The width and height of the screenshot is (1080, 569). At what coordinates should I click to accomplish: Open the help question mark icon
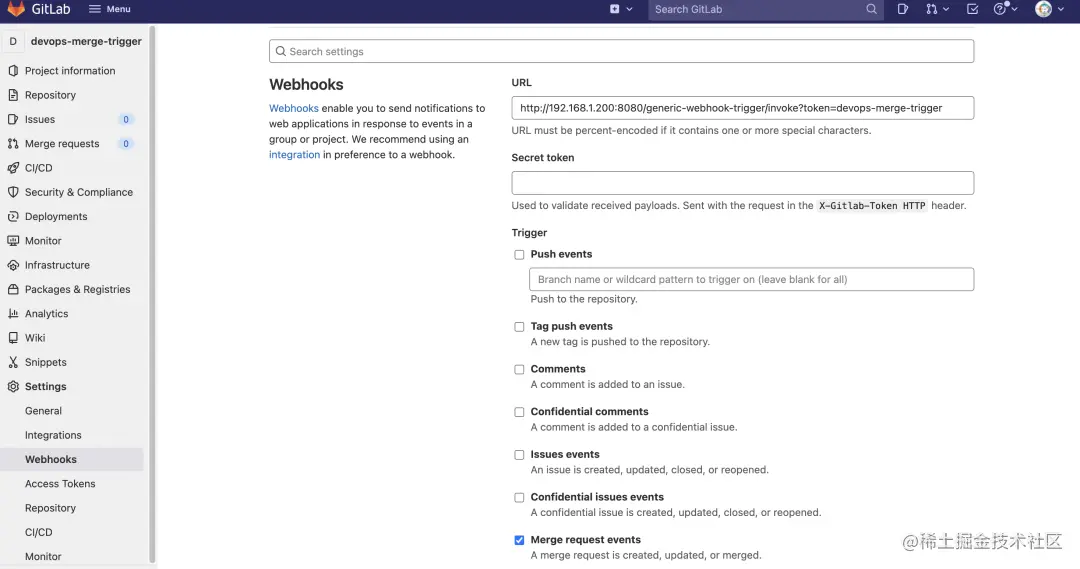pos(1000,9)
